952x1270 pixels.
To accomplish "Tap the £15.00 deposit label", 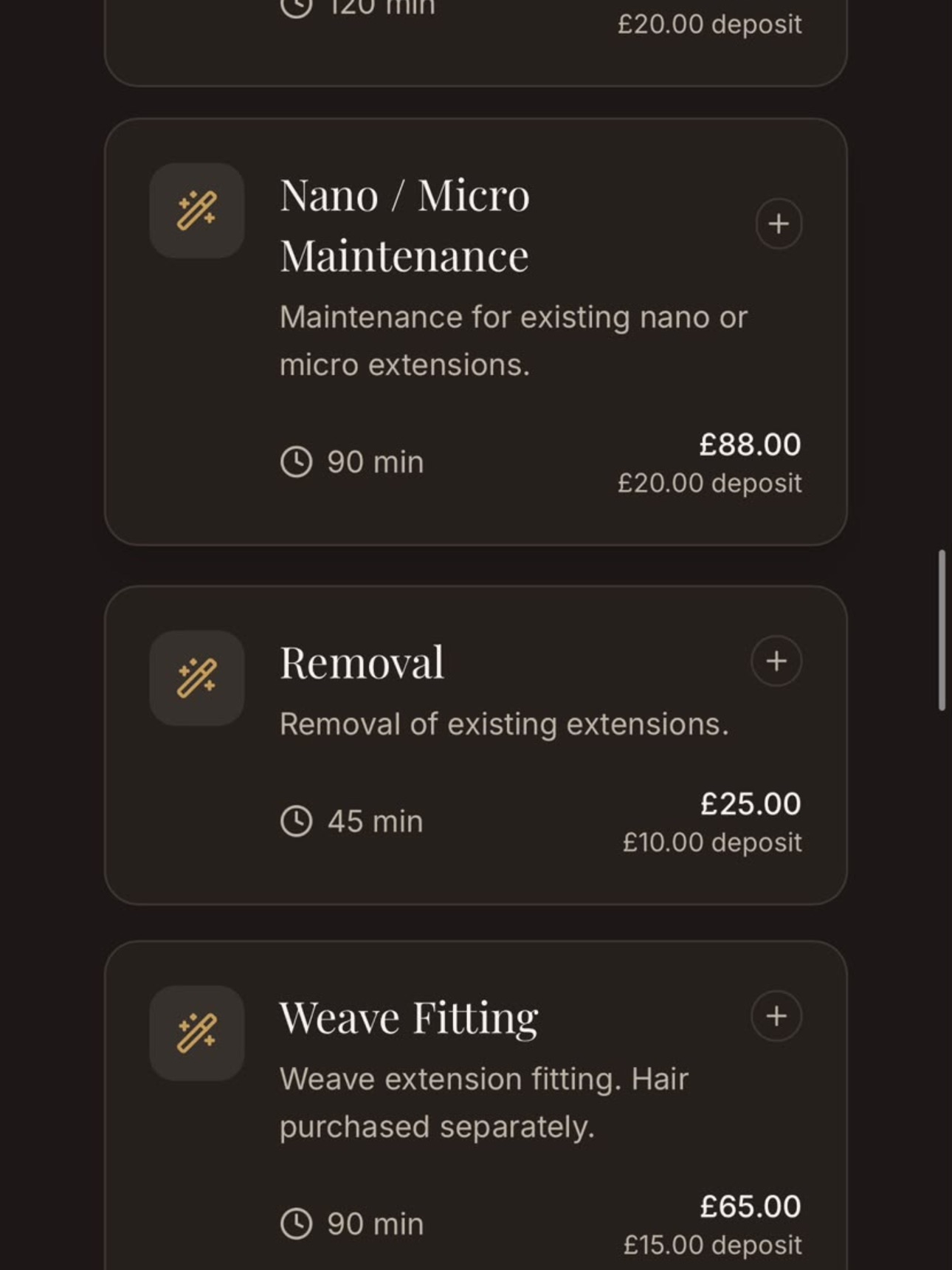I will coord(712,1245).
